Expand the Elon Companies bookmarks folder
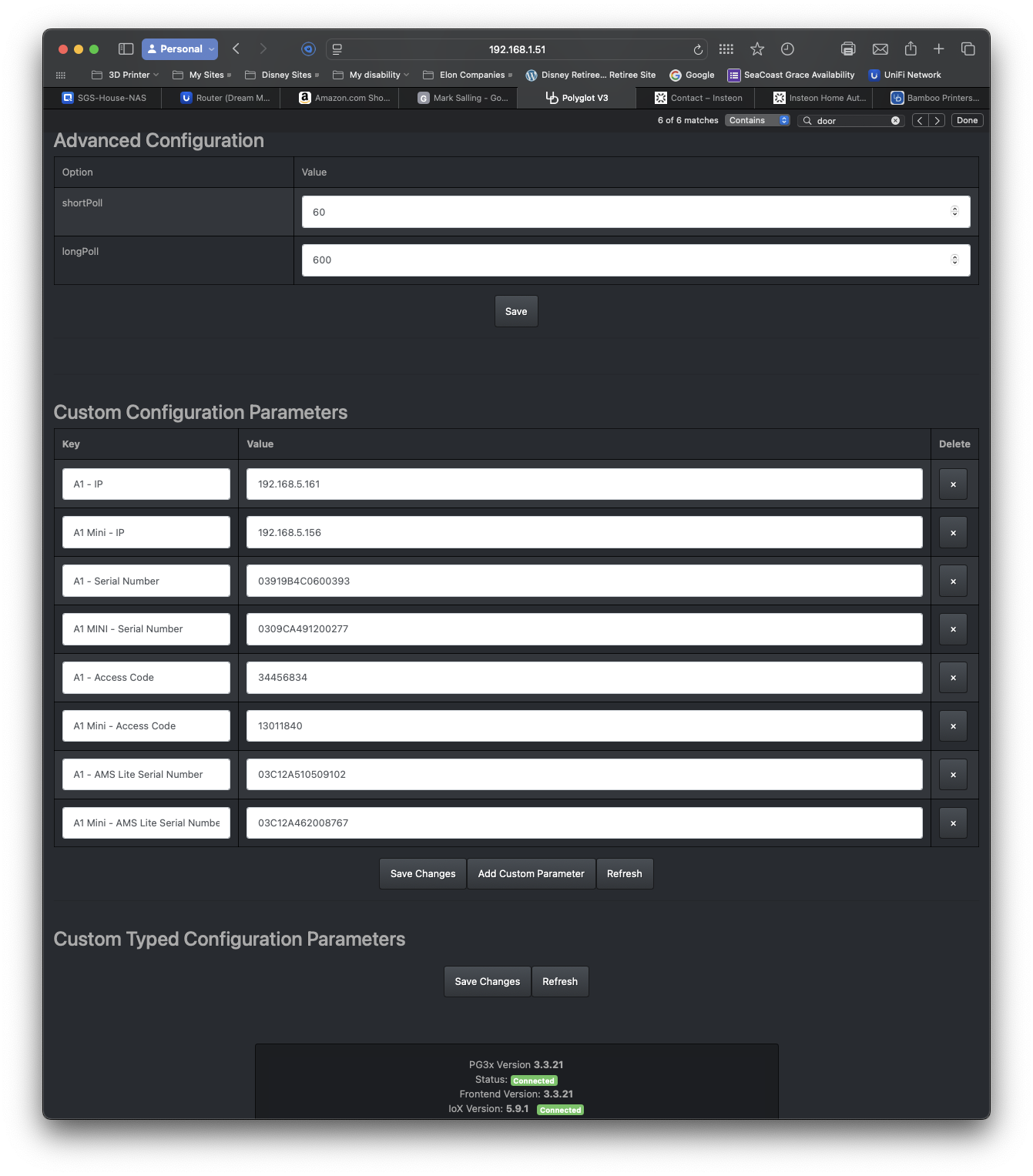 coord(468,75)
